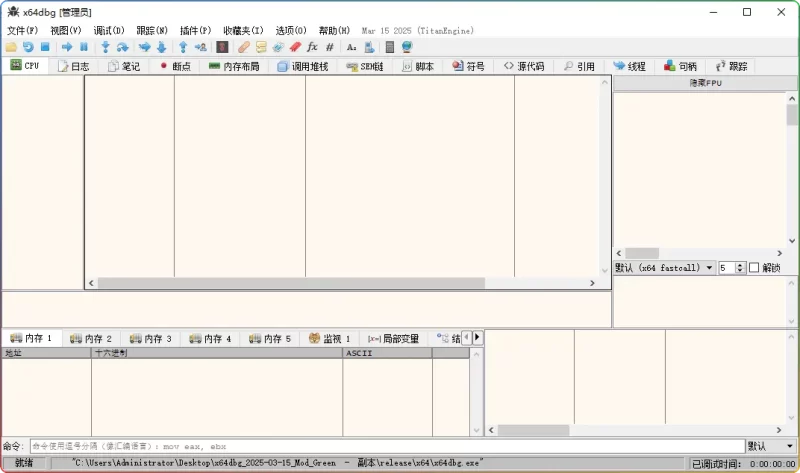This screenshot has width=800, height=473.
Task: Switch to the 符号 symbols tab
Action: coord(468,66)
